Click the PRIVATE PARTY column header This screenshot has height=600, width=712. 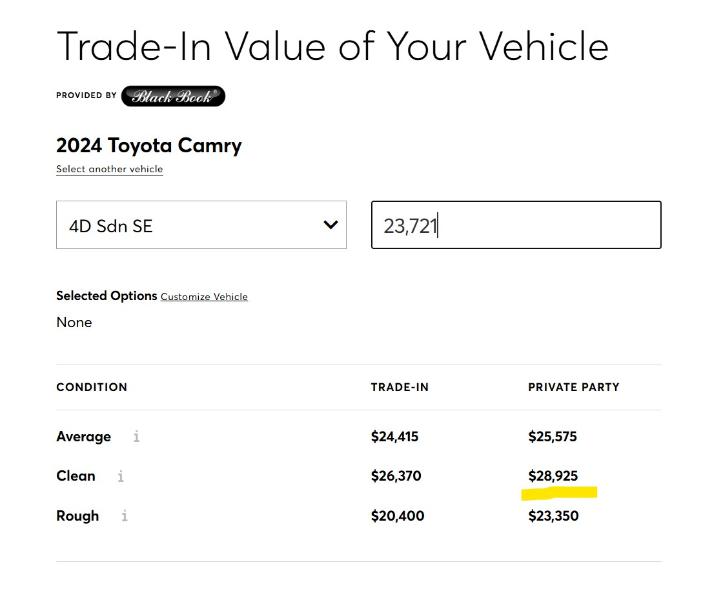573,387
